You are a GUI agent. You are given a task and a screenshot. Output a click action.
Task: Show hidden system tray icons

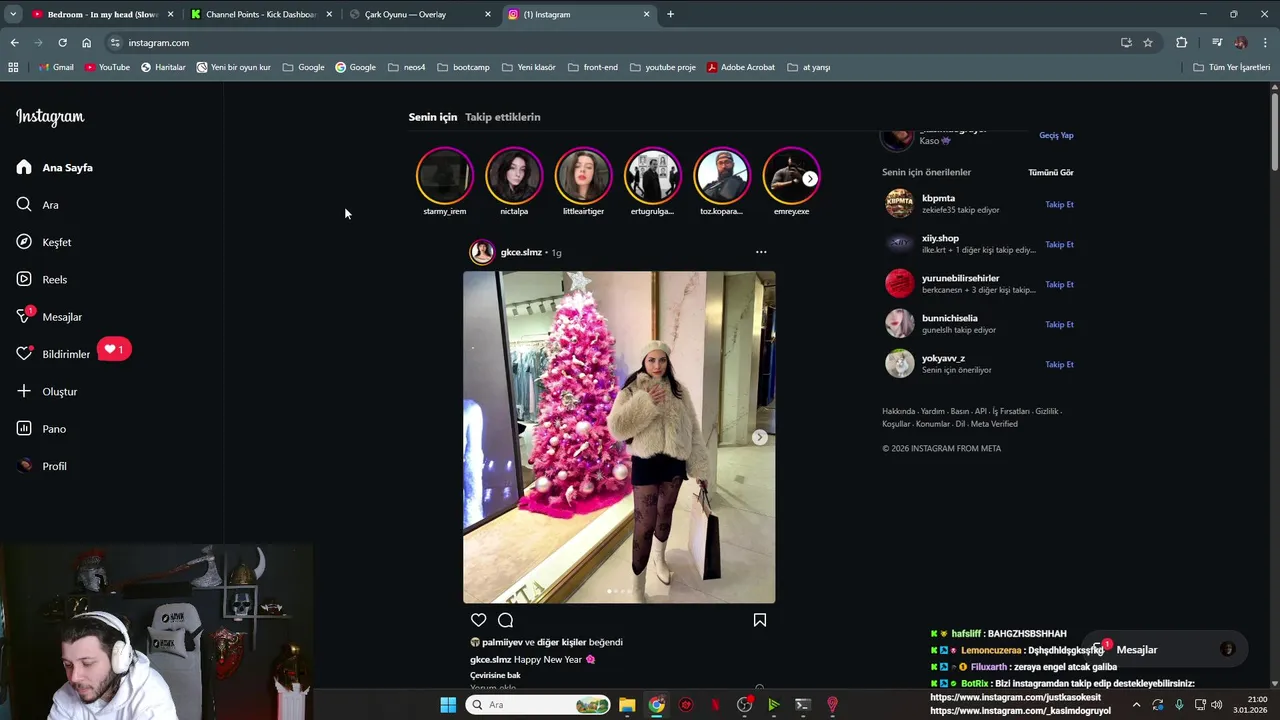point(1136,705)
